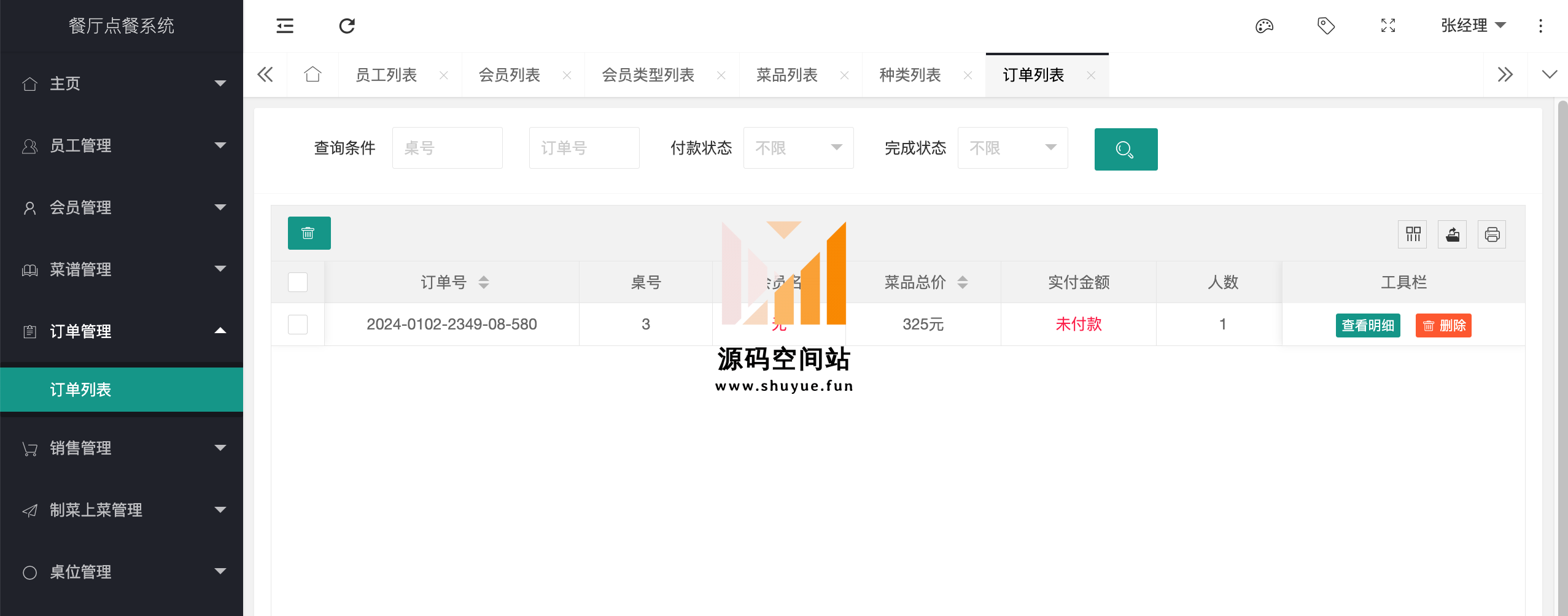Image resolution: width=1568 pixels, height=616 pixels.
Task: Tick the select-all header checkbox
Action: point(298,282)
